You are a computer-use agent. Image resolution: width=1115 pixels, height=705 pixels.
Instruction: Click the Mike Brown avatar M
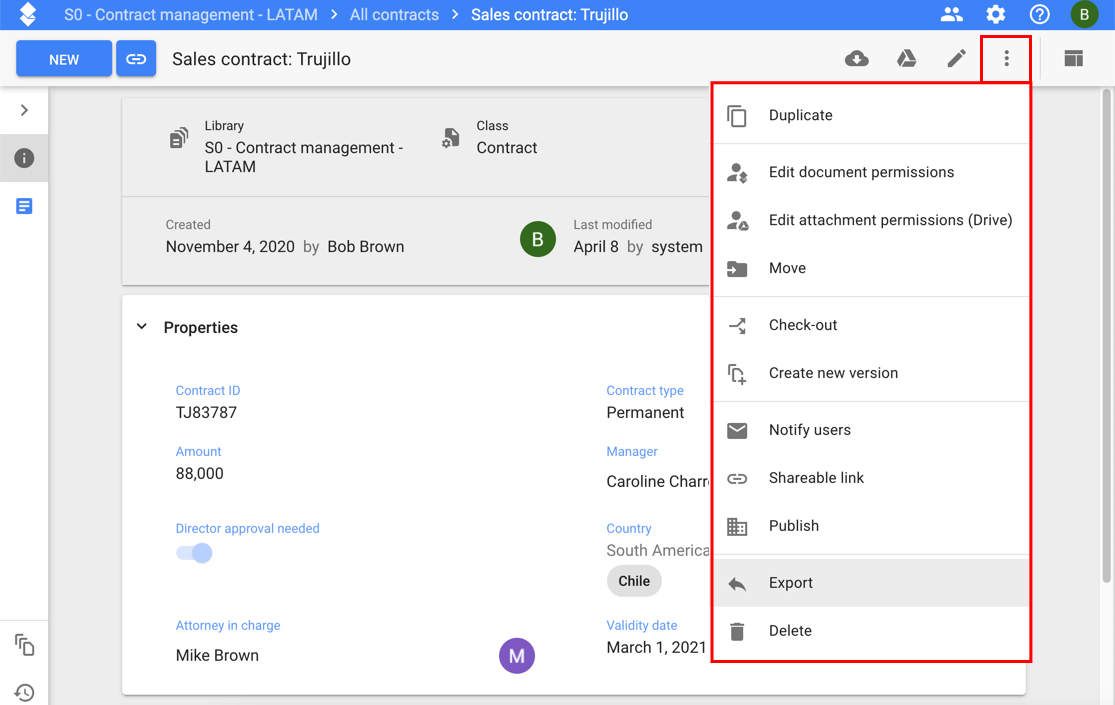coord(517,656)
